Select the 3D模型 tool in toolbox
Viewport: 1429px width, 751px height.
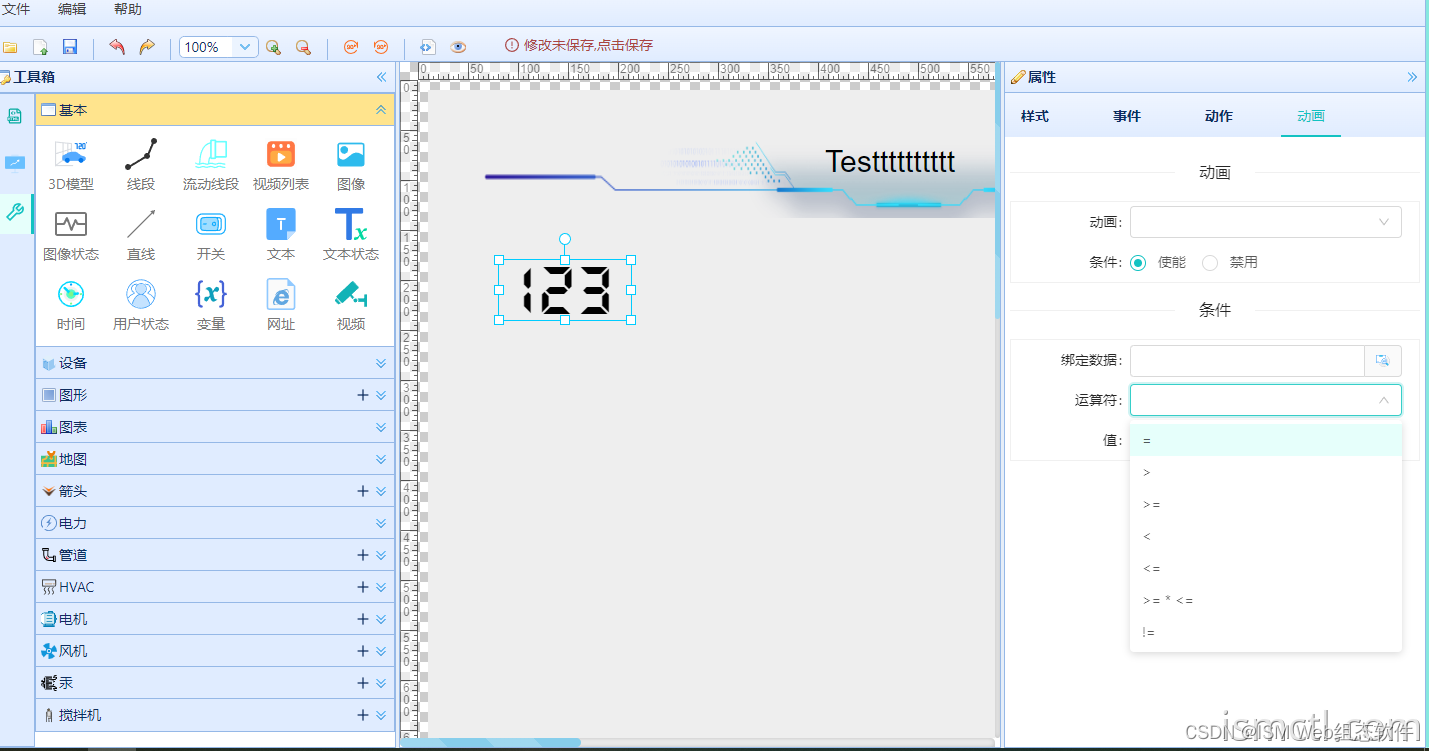[70, 162]
